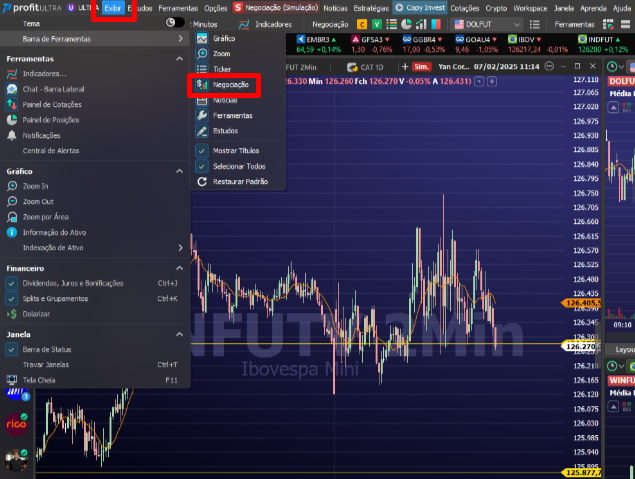Click the bar chart arrow icon in toolbar

tap(421, 24)
